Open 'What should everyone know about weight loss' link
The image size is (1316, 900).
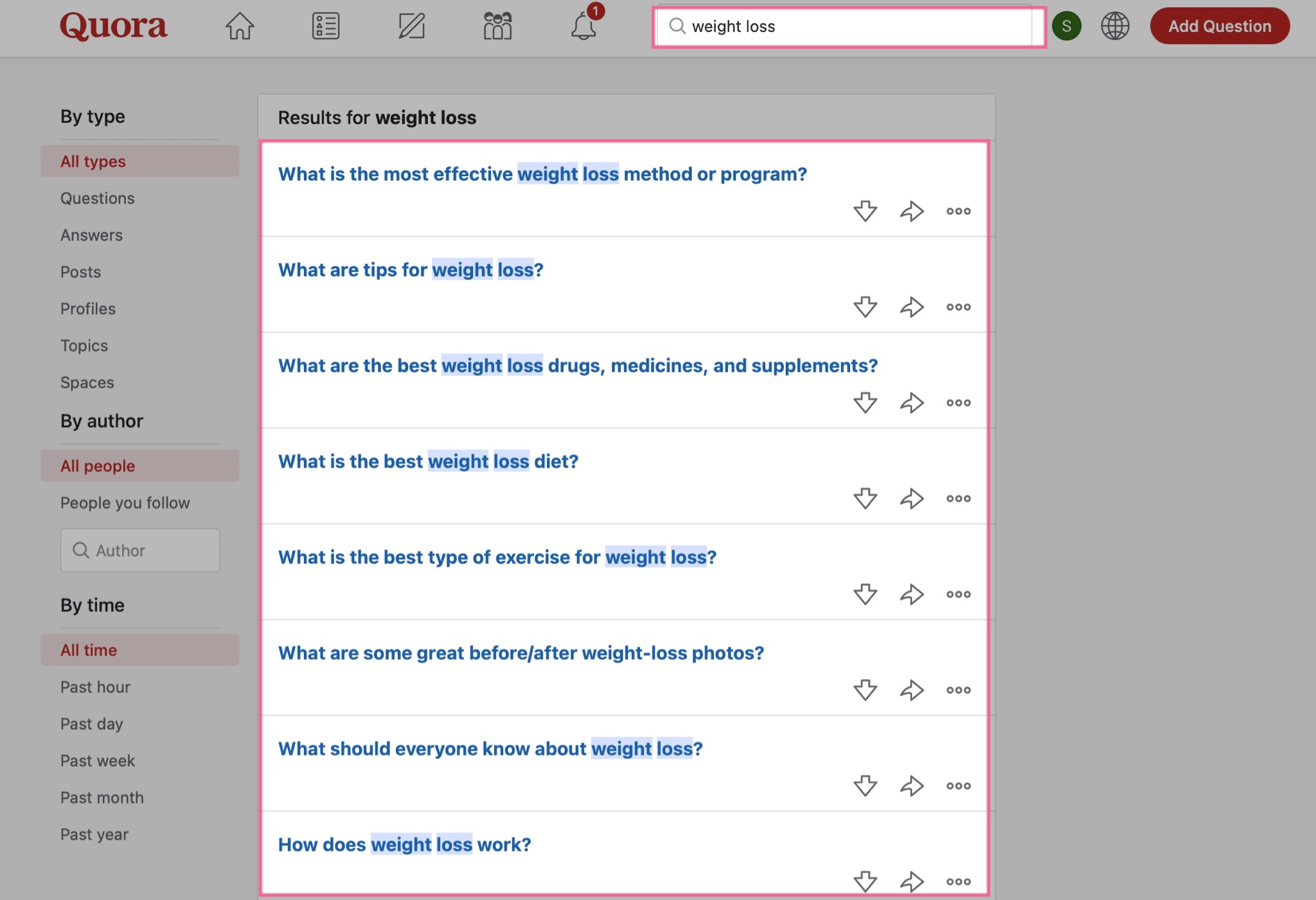pos(490,748)
